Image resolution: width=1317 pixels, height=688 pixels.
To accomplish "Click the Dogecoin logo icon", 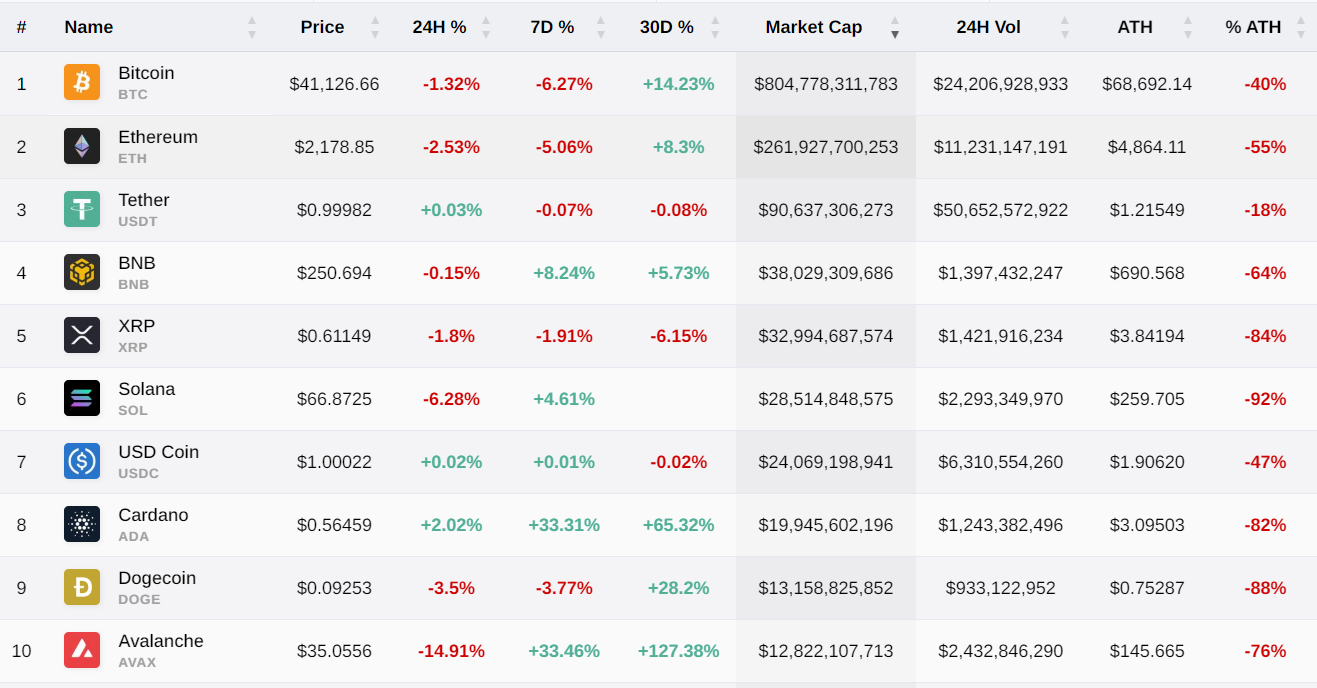I will coord(82,588).
